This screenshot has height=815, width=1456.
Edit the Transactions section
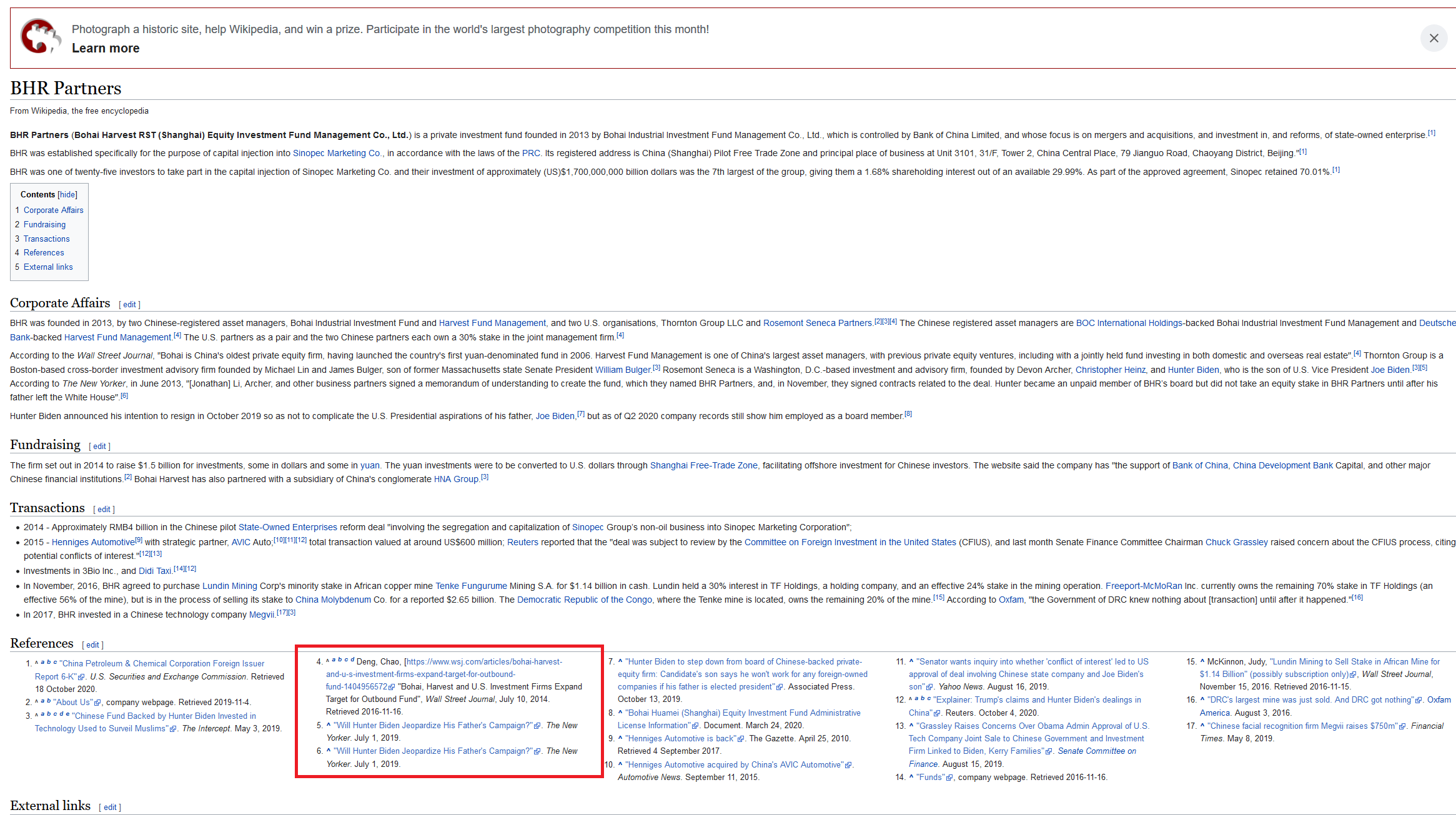pyautogui.click(x=104, y=510)
